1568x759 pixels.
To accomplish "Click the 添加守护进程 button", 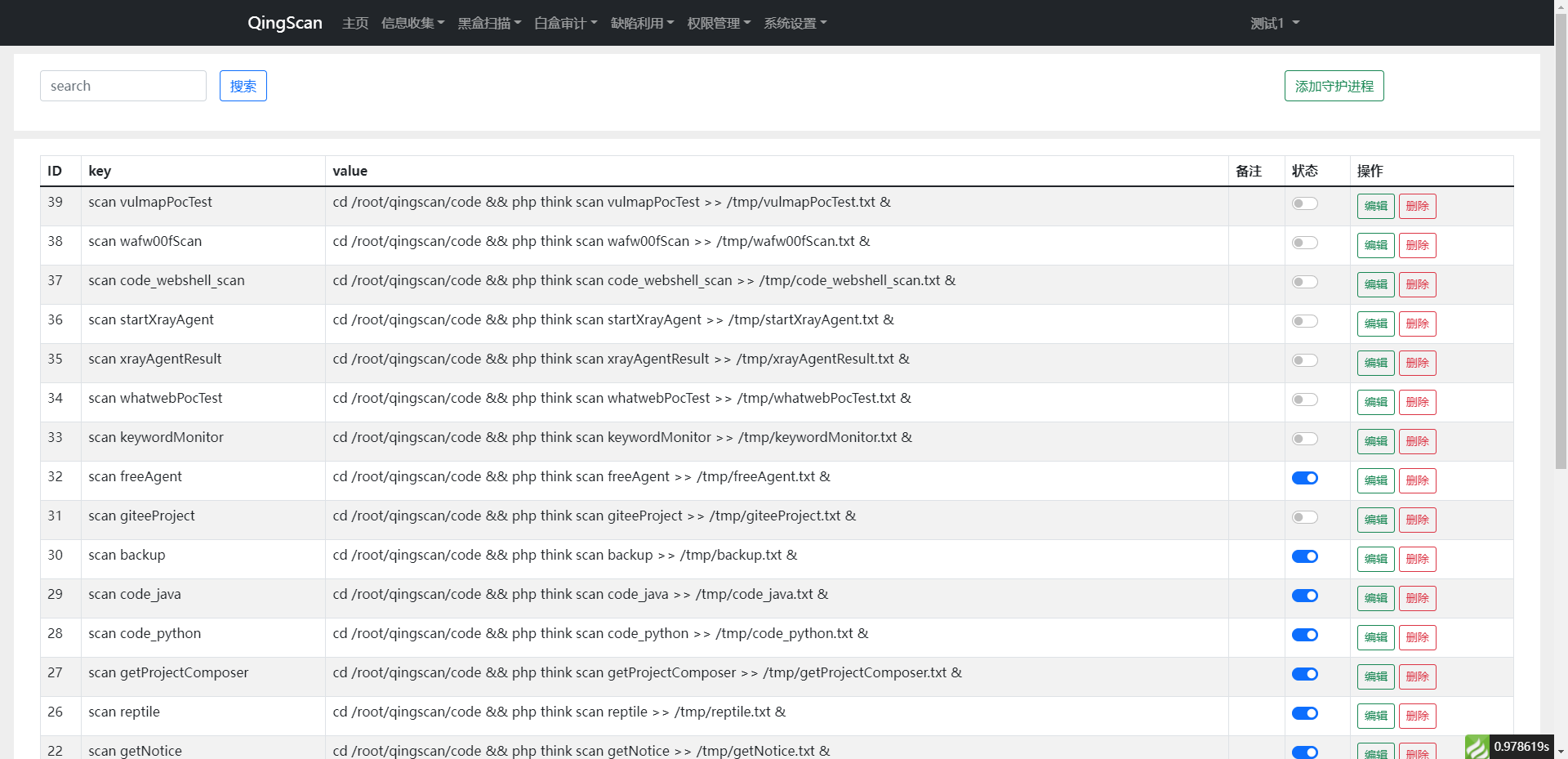I will [1334, 86].
